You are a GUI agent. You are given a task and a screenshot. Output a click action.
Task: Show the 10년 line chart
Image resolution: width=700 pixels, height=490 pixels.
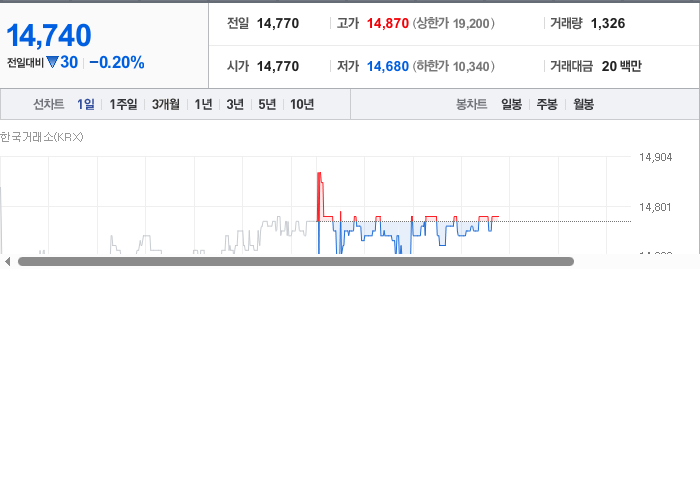(302, 104)
